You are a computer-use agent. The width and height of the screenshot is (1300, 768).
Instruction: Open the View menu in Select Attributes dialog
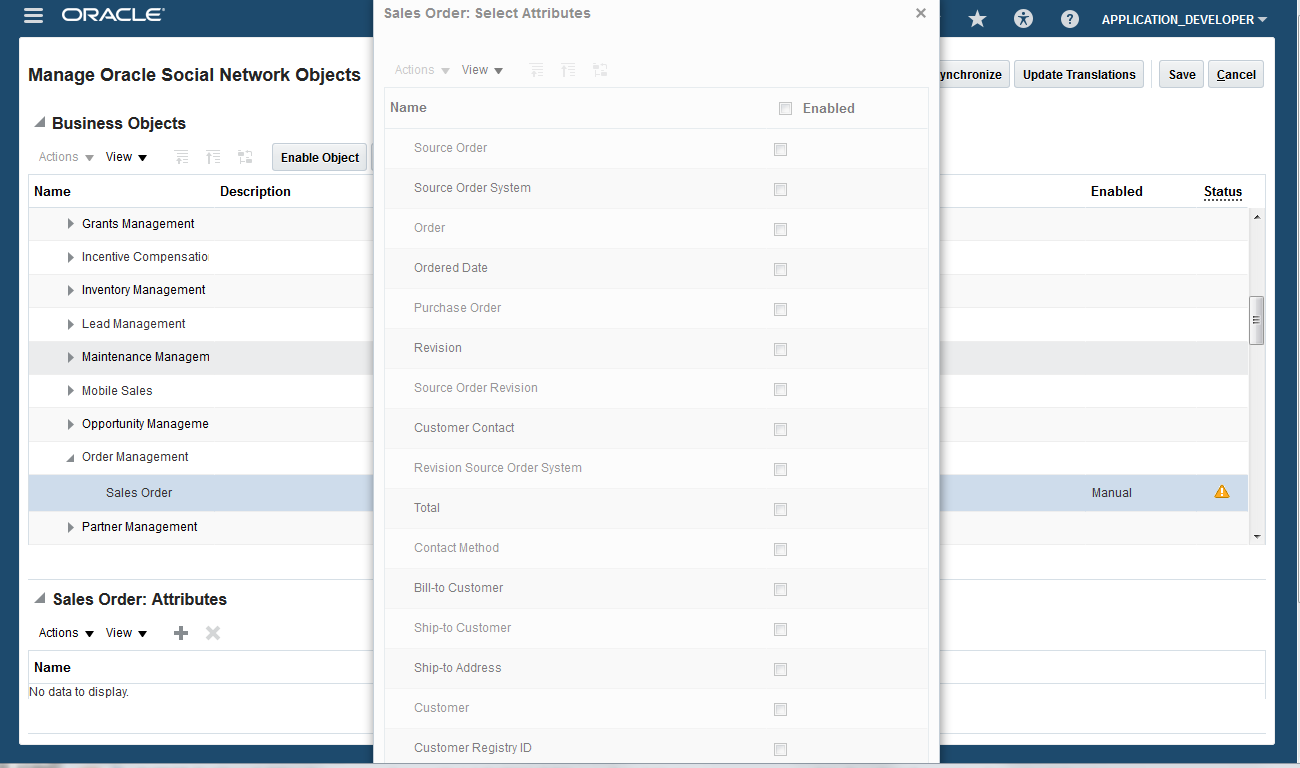(x=483, y=70)
